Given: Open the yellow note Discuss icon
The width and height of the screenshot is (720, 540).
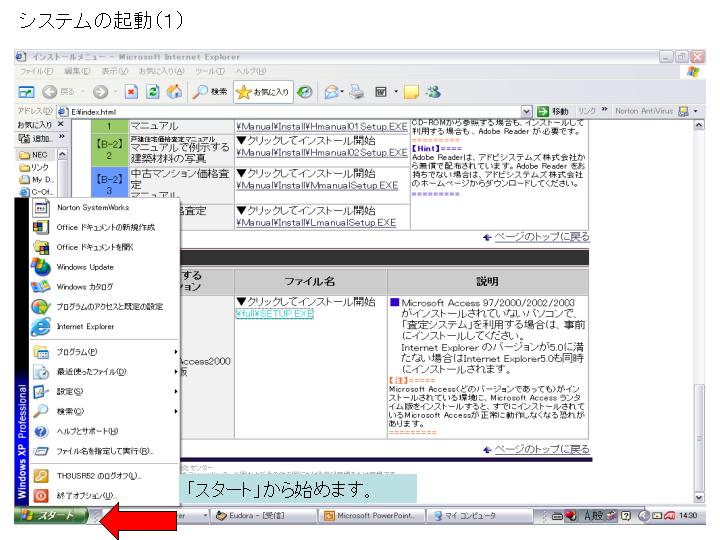Looking at the screenshot, I should click(x=411, y=92).
